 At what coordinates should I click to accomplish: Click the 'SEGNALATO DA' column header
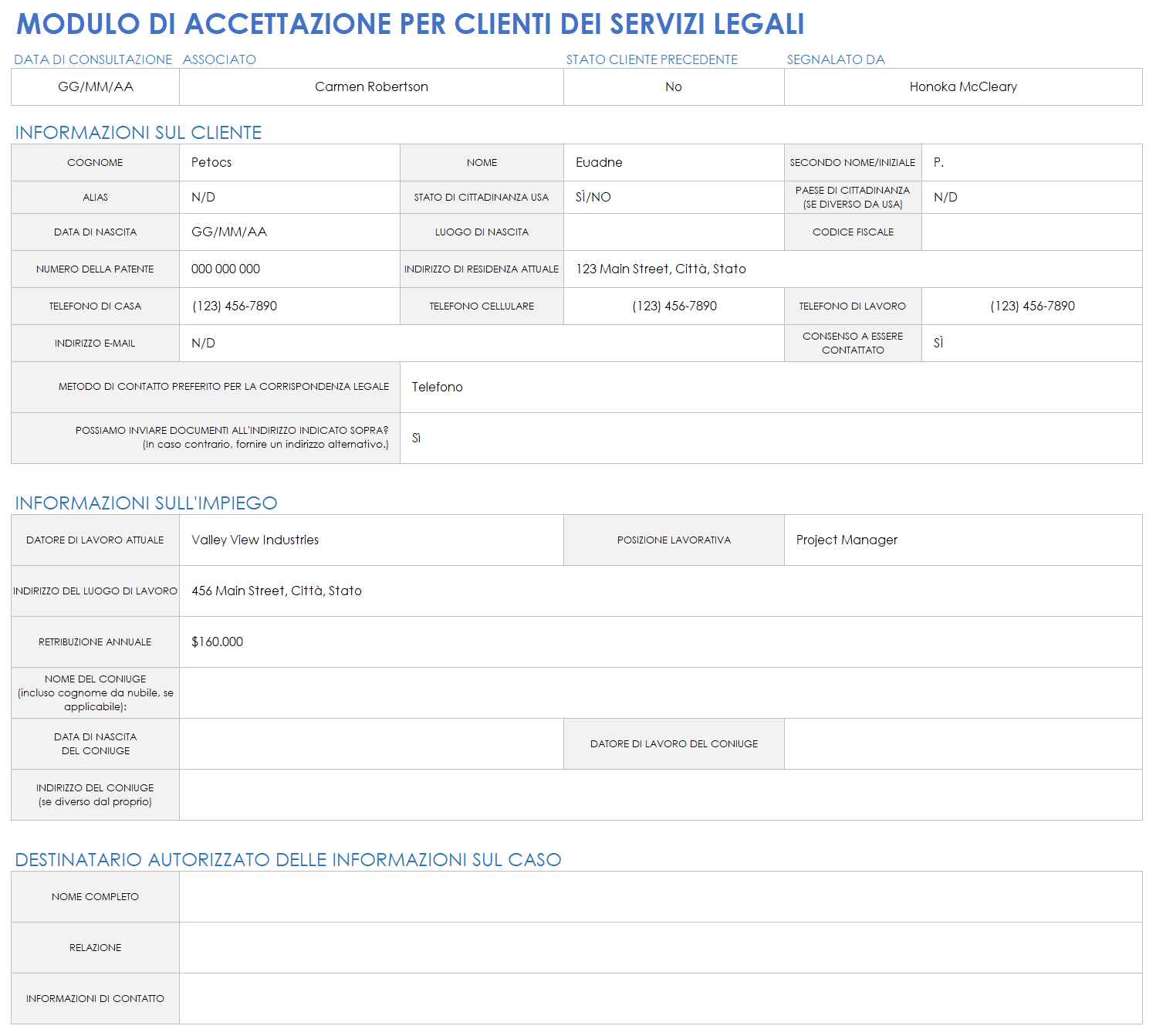click(x=836, y=59)
